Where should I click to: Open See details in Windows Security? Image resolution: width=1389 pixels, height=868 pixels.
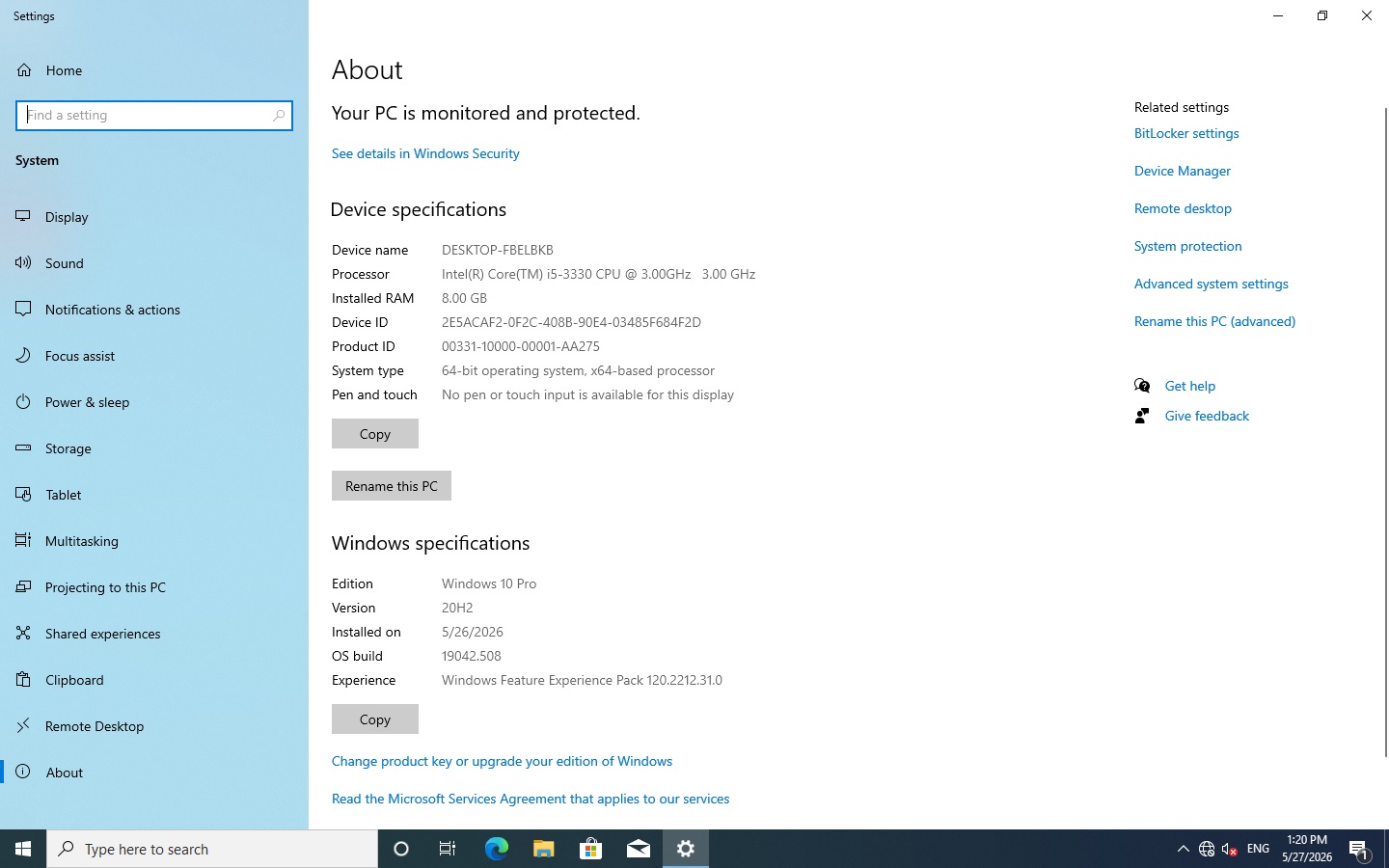pos(425,153)
